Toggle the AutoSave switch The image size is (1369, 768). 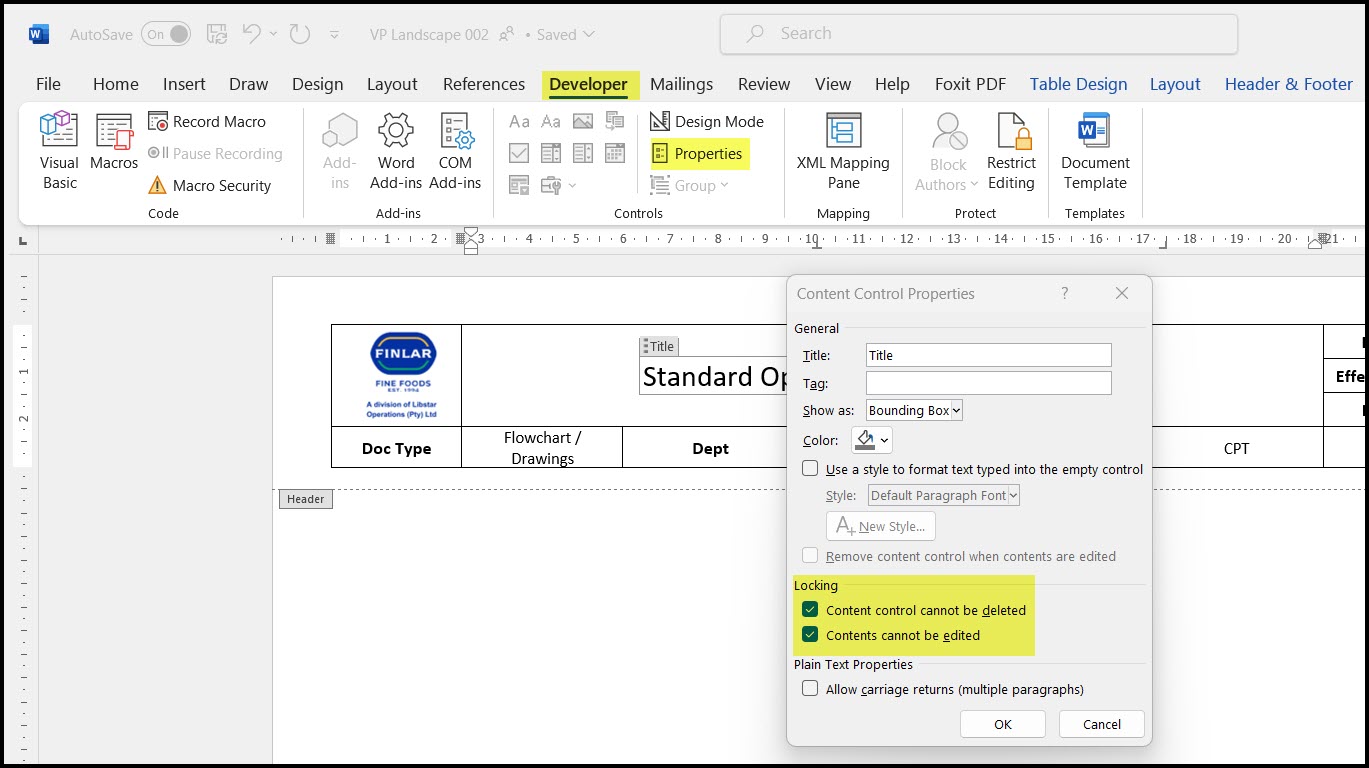(x=166, y=34)
